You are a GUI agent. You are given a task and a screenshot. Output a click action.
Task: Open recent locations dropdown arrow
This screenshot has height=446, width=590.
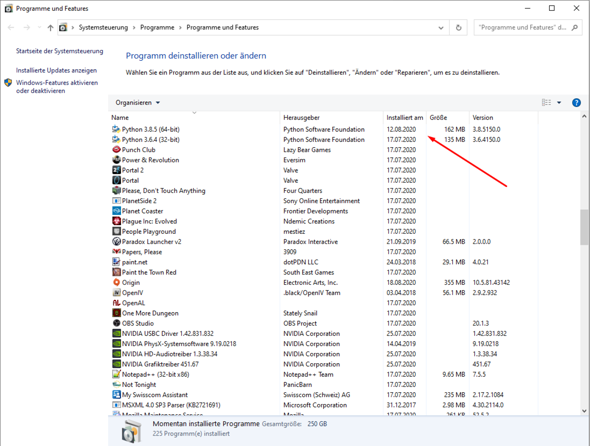[x=39, y=27]
